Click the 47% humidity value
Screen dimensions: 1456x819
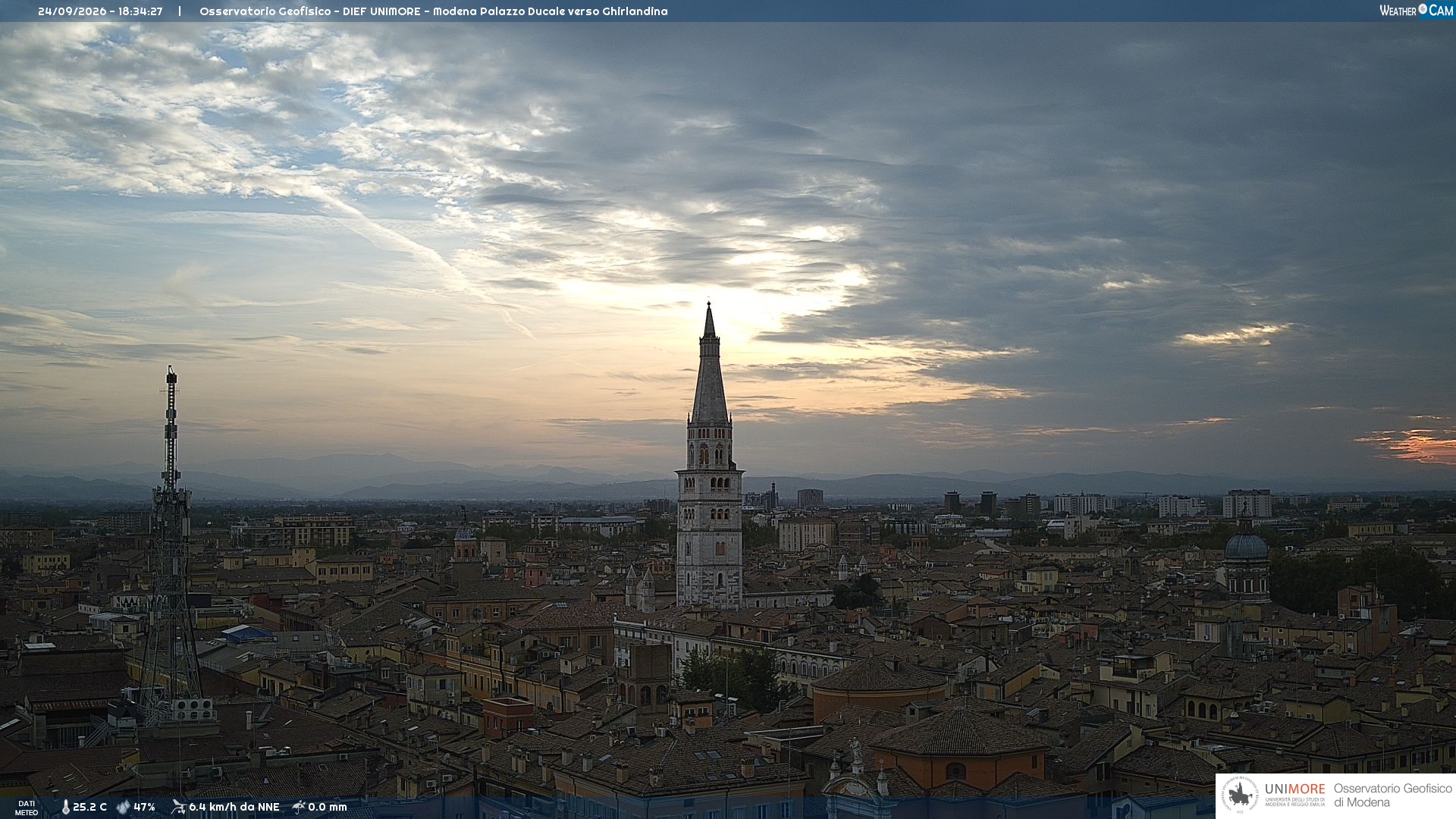tap(144, 807)
